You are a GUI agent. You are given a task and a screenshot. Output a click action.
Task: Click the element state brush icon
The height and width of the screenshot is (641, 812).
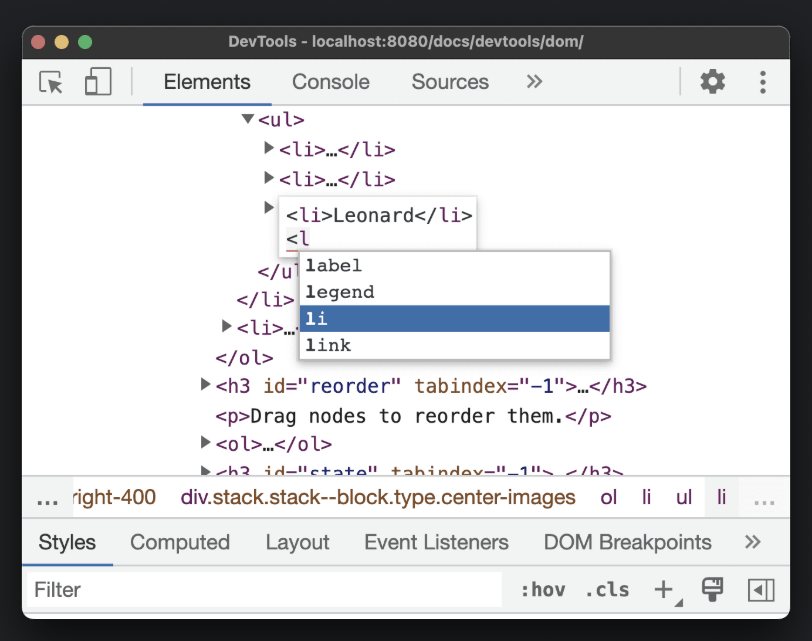(711, 590)
